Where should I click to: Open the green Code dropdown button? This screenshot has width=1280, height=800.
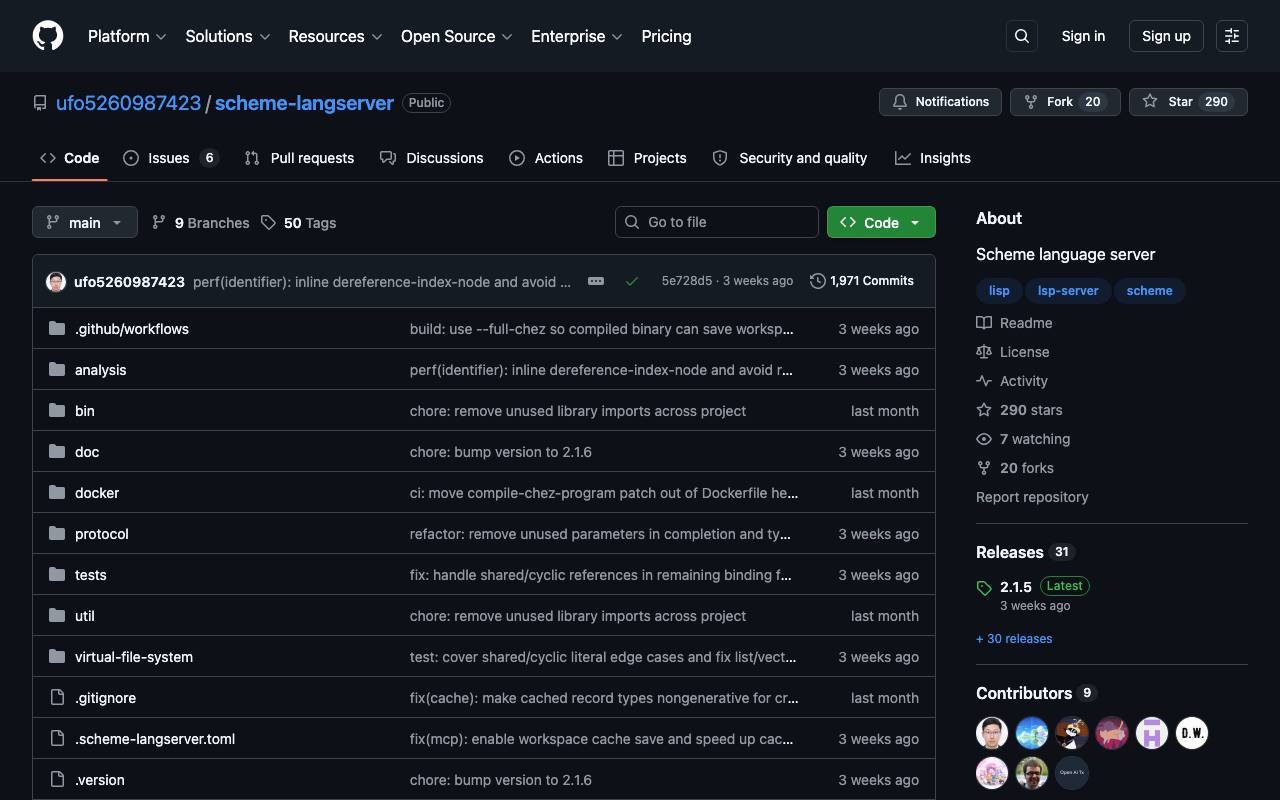click(881, 222)
